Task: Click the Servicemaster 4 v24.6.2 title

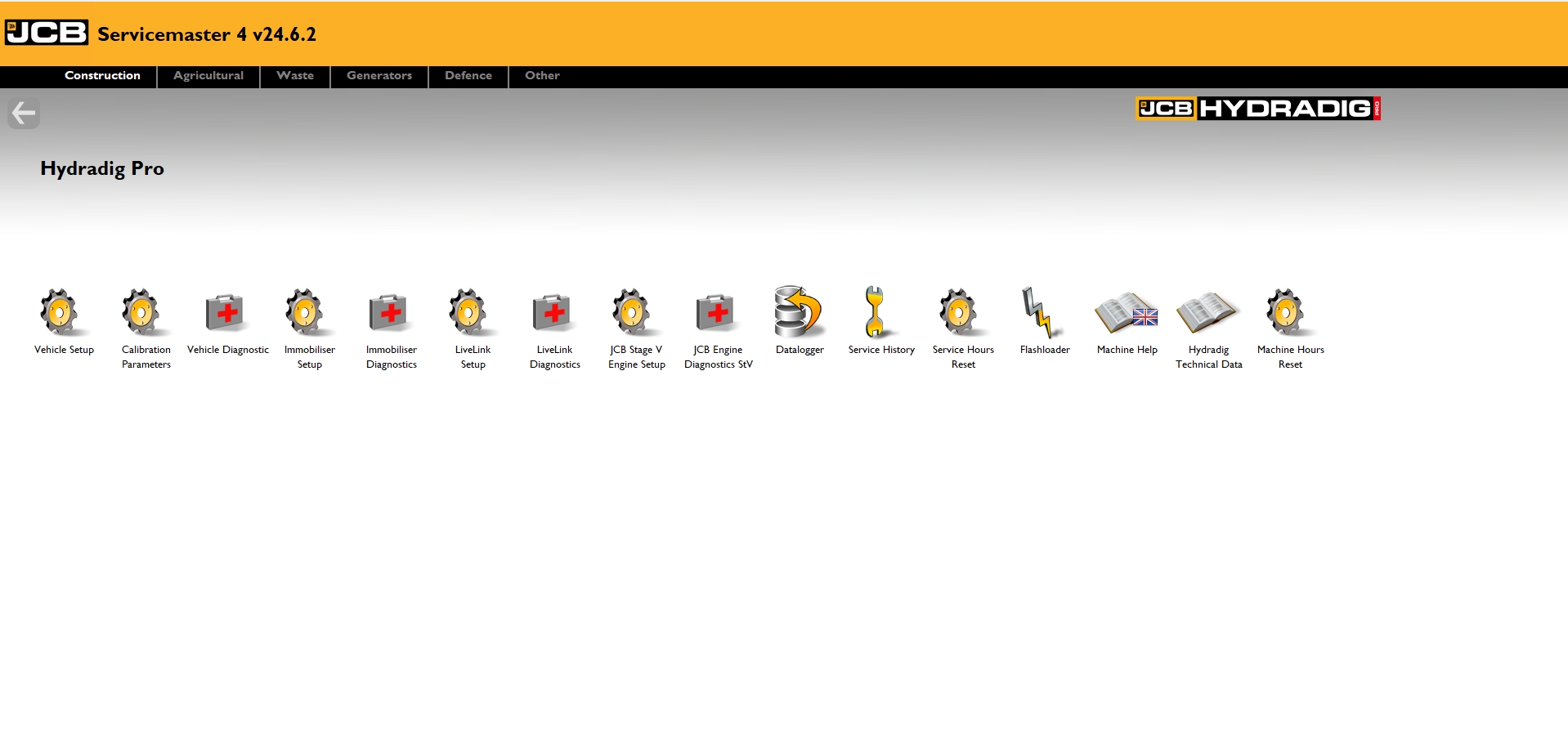Action: coord(207,34)
